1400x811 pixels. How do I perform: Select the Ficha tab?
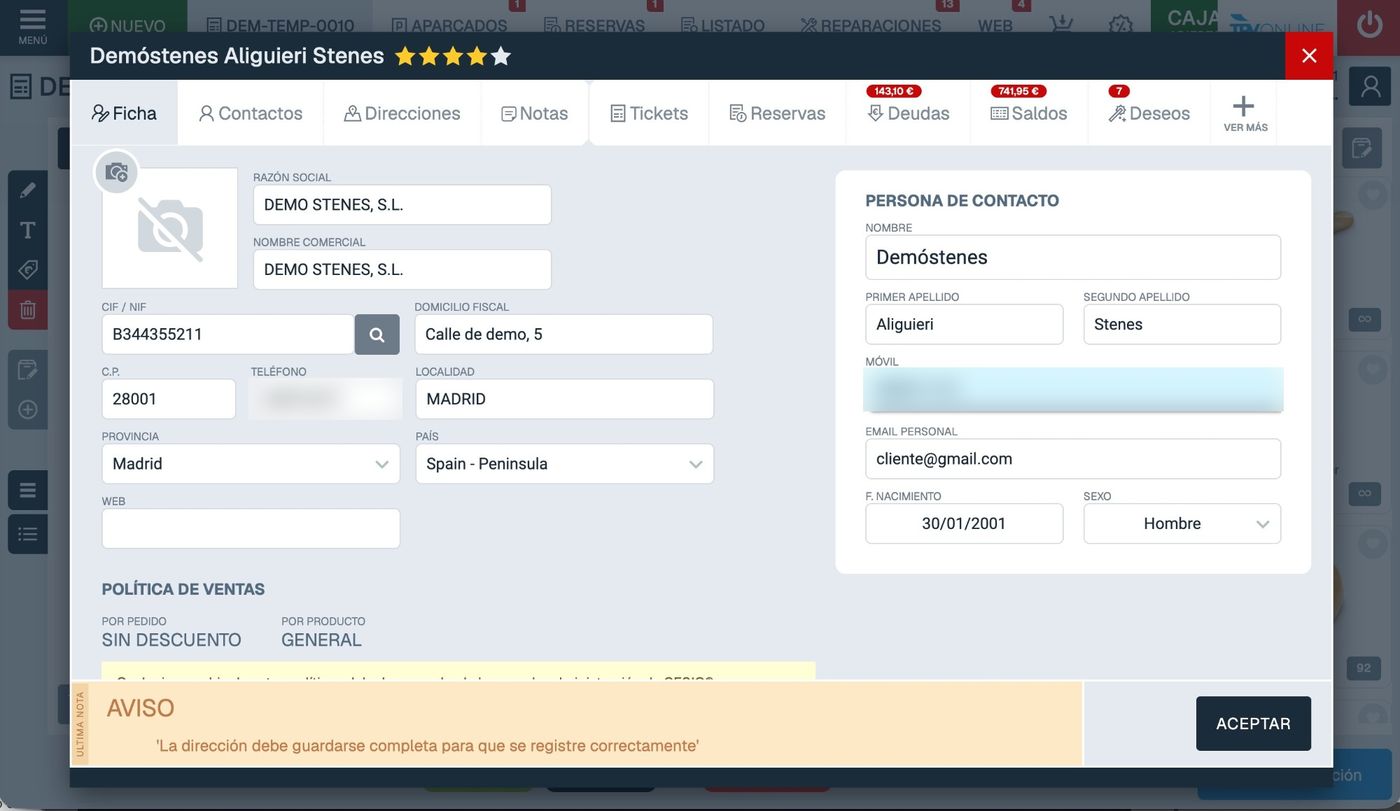pyautogui.click(x=124, y=113)
